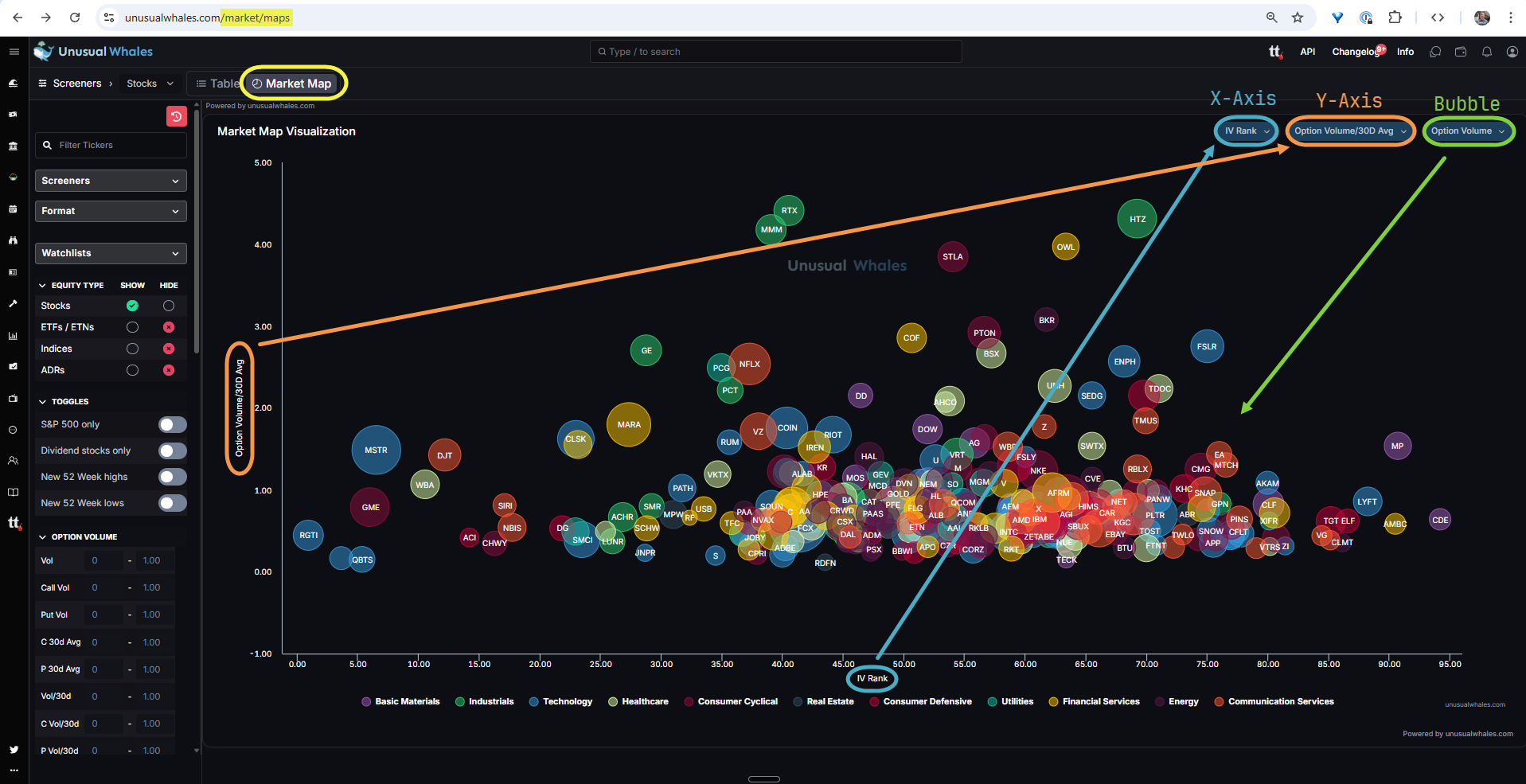This screenshot has height=784, width=1526.
Task: Reload the page with refresh icon
Action: 75,18
